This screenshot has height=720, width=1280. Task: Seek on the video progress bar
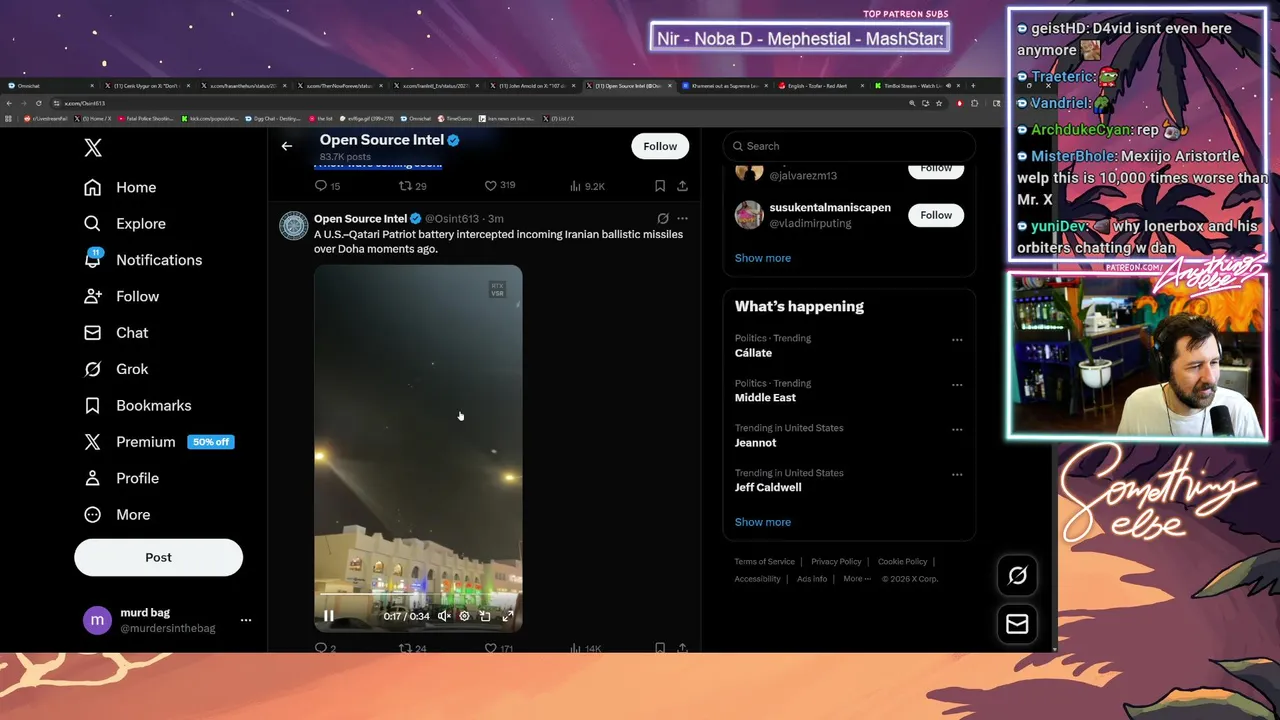coord(418,595)
